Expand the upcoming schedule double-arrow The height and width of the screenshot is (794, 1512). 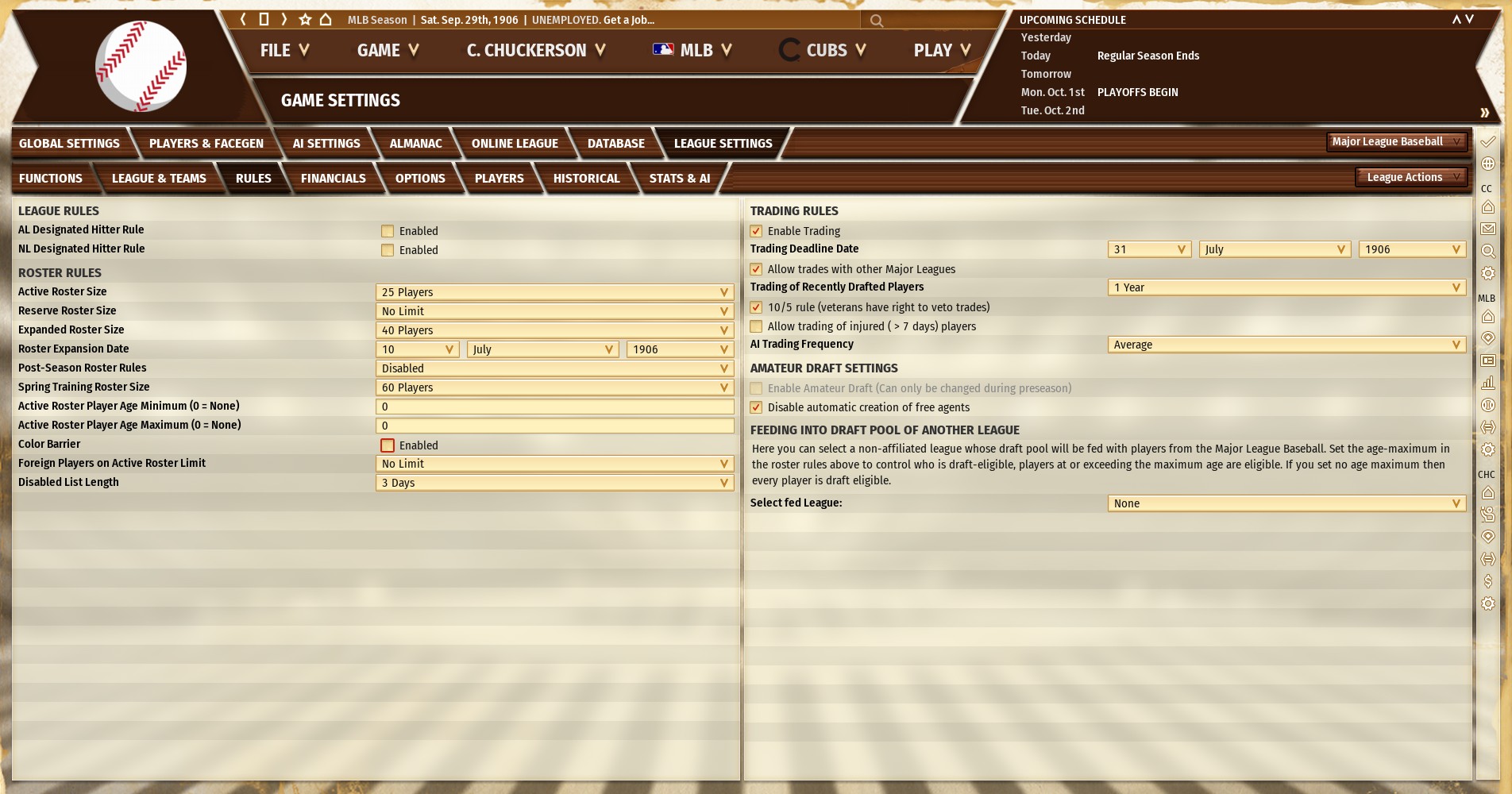point(1484,112)
